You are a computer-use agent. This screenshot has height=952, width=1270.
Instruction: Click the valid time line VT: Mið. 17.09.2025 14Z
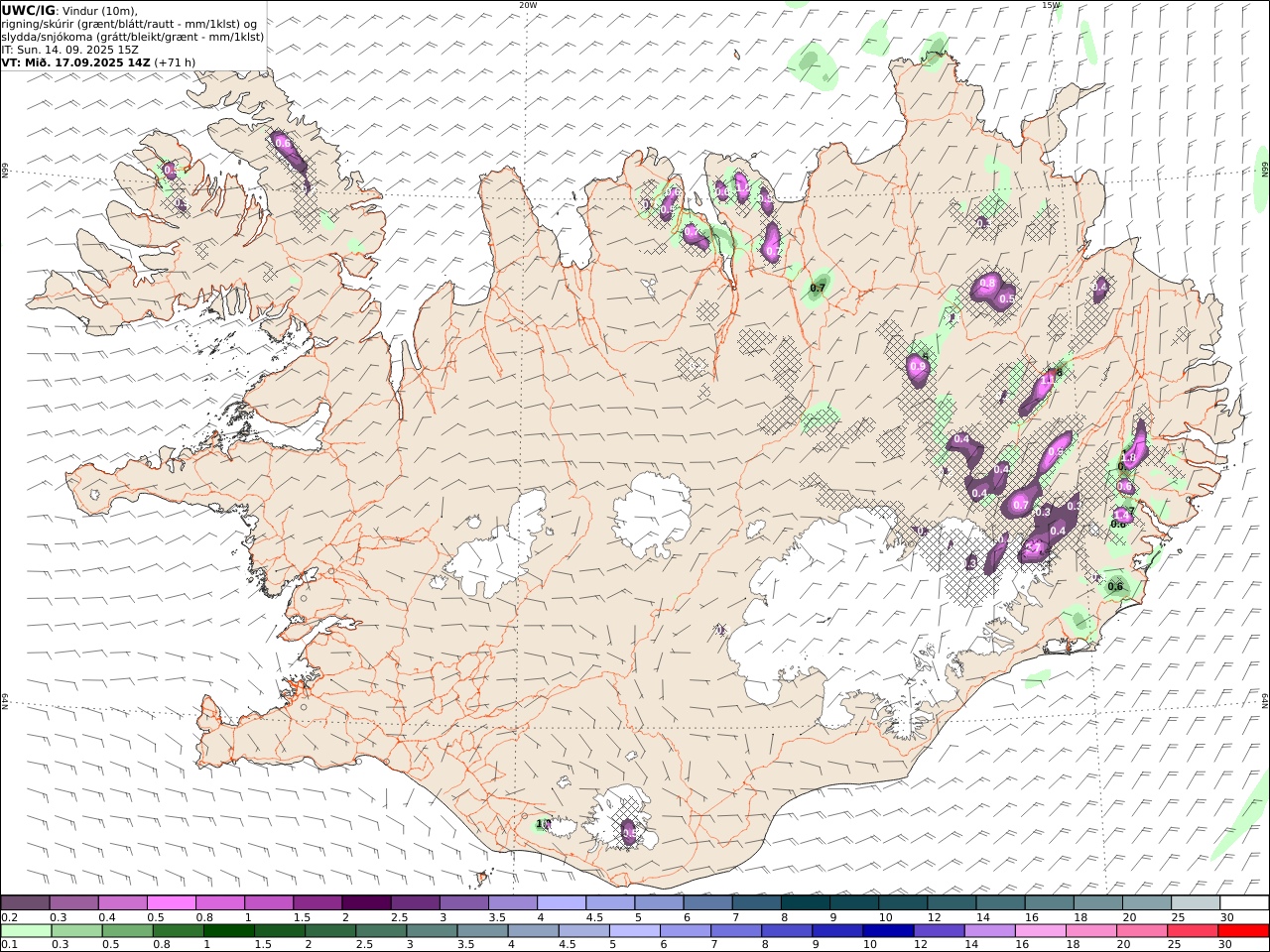click(x=75, y=61)
